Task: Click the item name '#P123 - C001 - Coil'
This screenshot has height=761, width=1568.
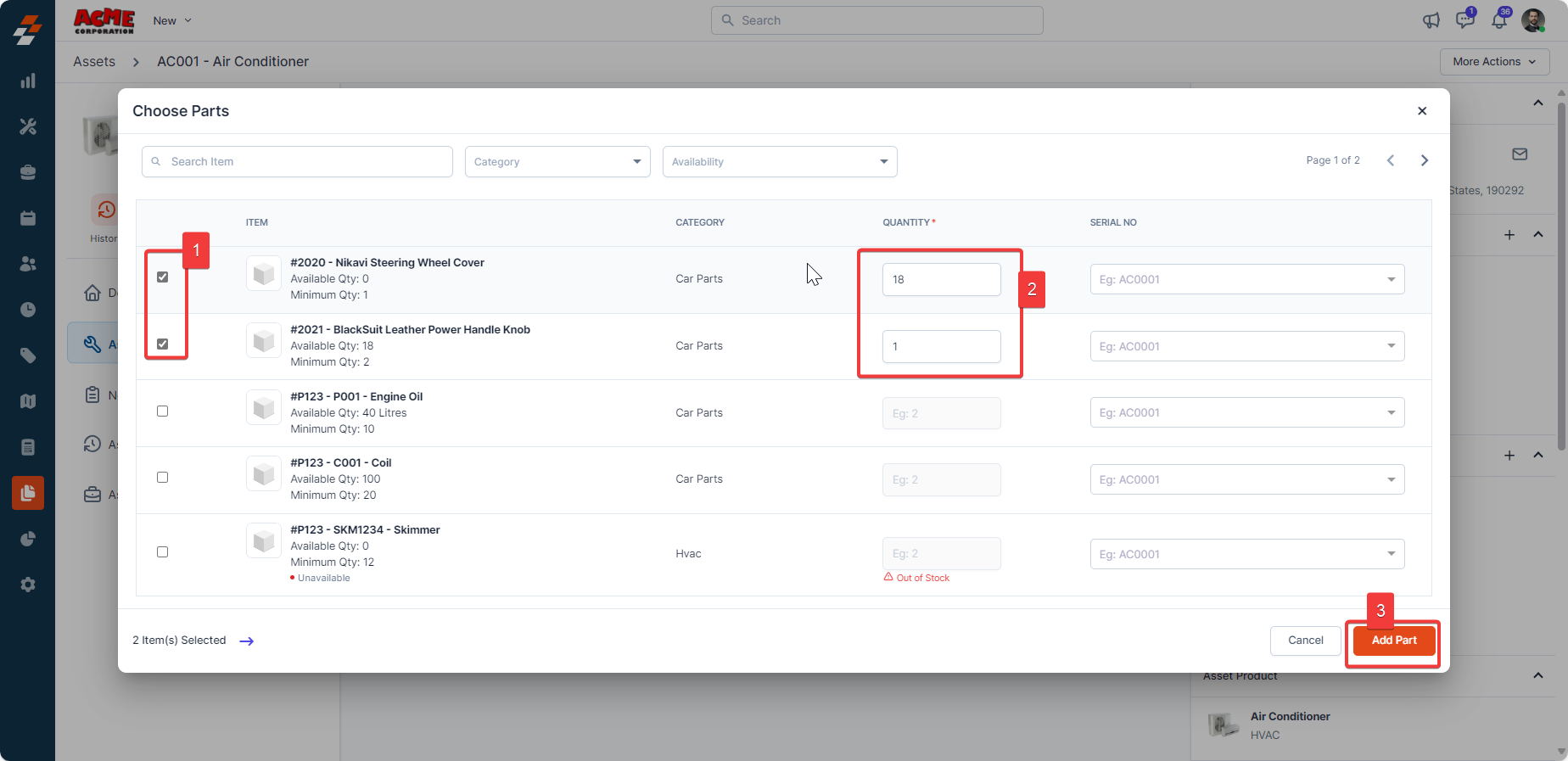Action: [x=341, y=463]
